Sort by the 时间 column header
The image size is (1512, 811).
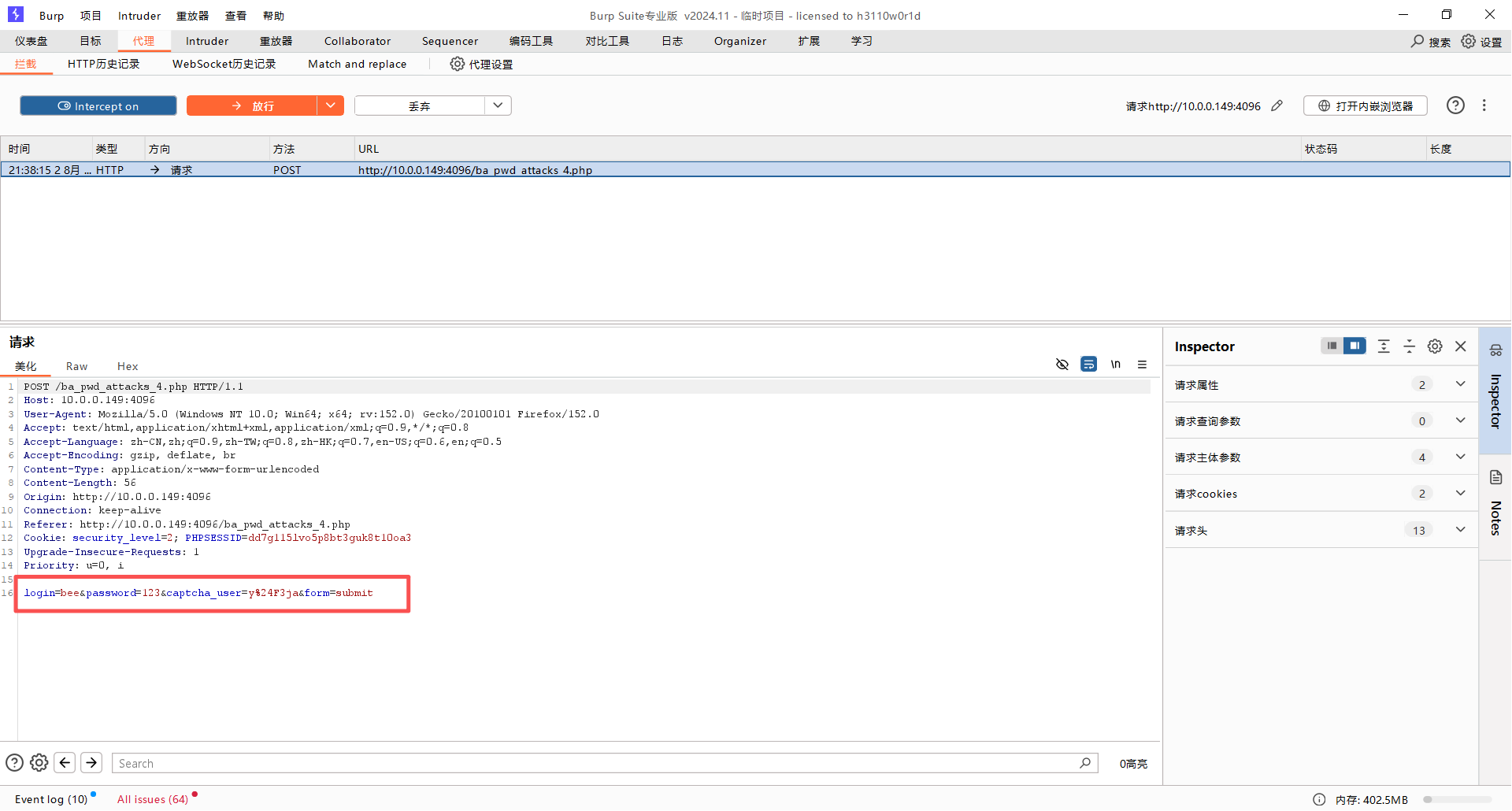(x=47, y=149)
